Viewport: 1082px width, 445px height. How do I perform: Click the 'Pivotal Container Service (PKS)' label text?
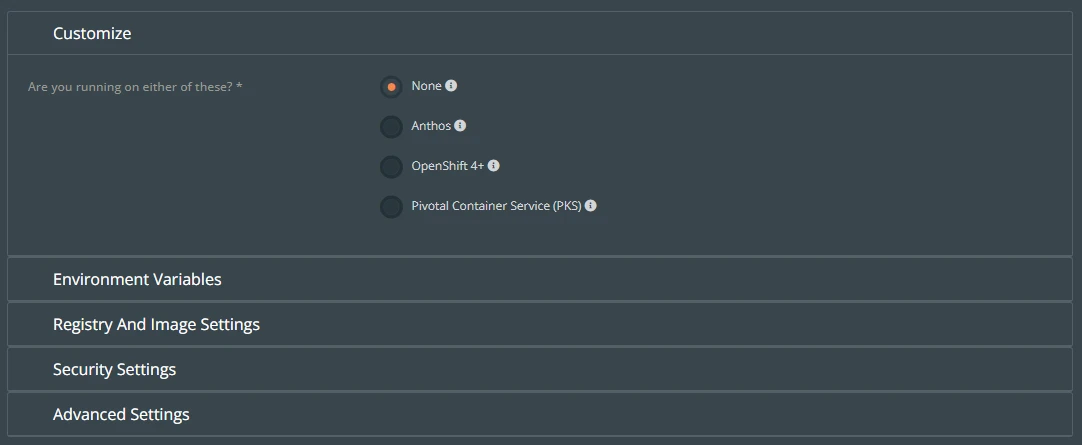coord(496,206)
